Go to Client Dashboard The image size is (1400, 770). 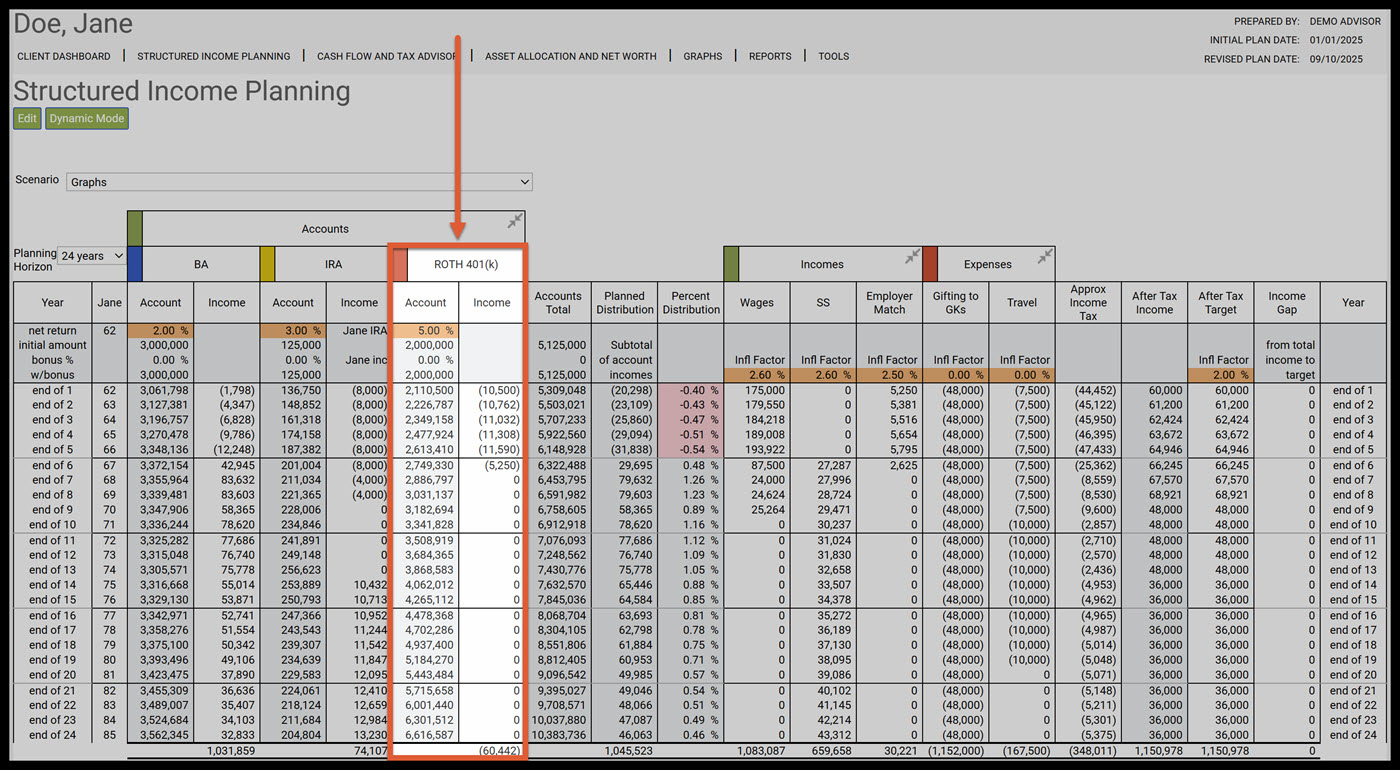(x=64, y=56)
